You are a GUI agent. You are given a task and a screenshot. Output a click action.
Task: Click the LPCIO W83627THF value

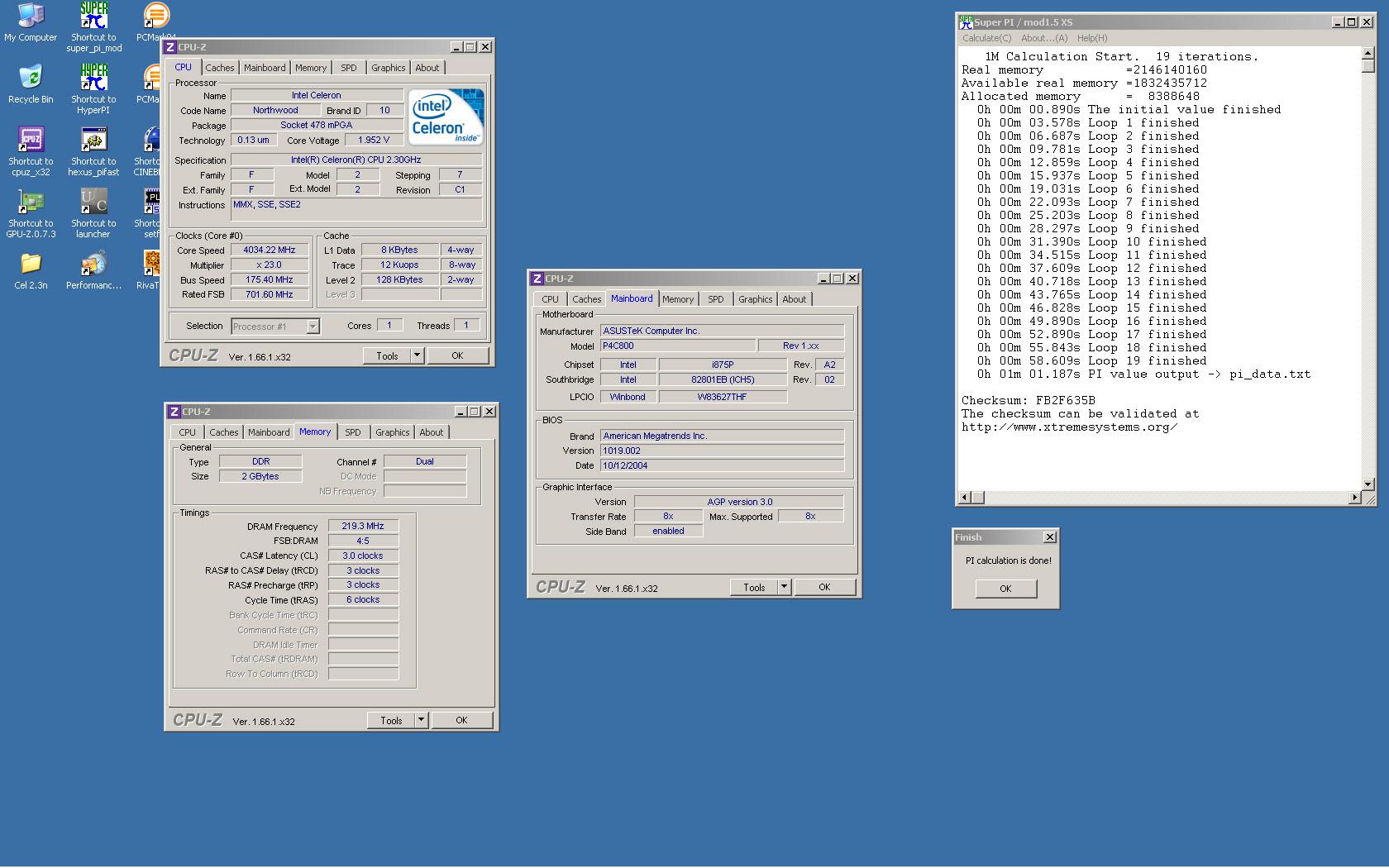[723, 397]
